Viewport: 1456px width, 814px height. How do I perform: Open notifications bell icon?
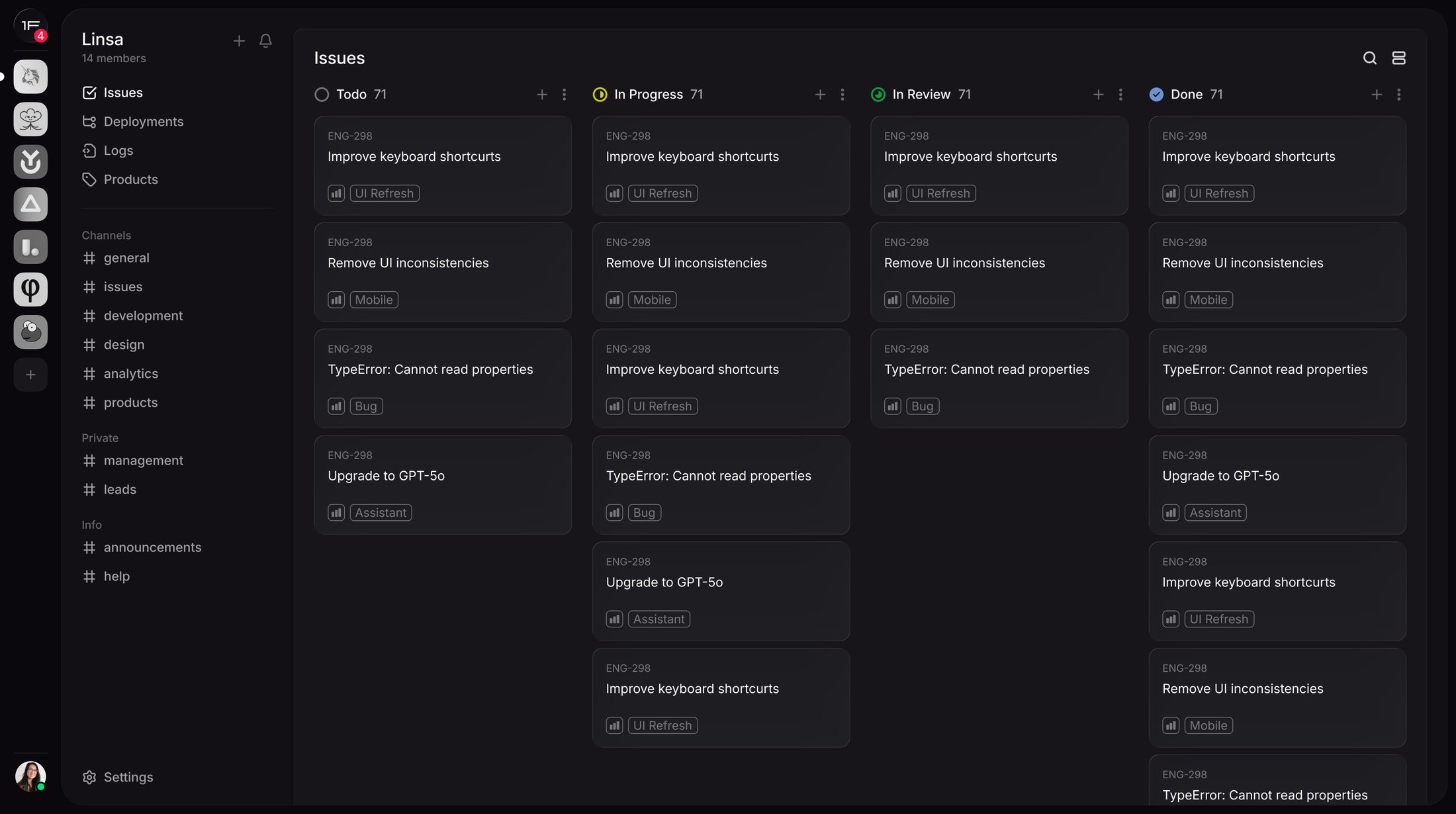coord(265,41)
